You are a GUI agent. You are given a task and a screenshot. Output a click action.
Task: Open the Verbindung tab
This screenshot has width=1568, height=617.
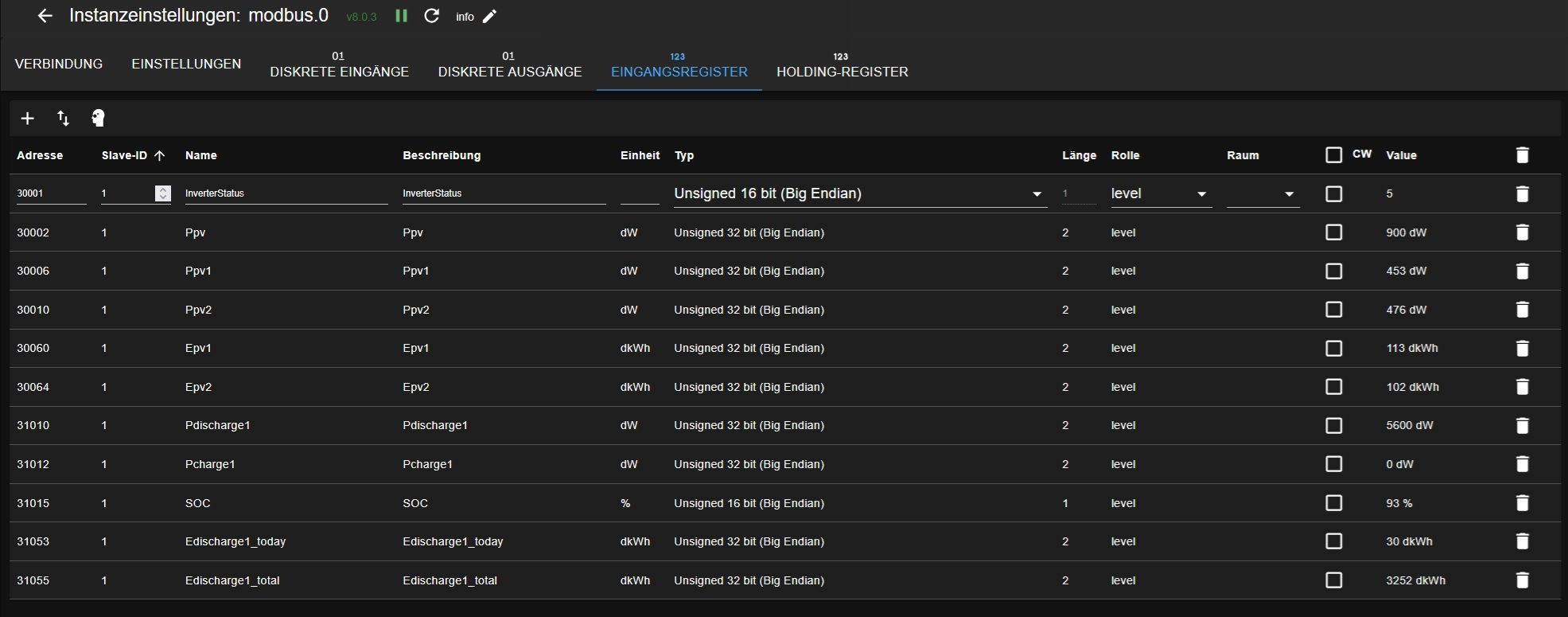59,64
